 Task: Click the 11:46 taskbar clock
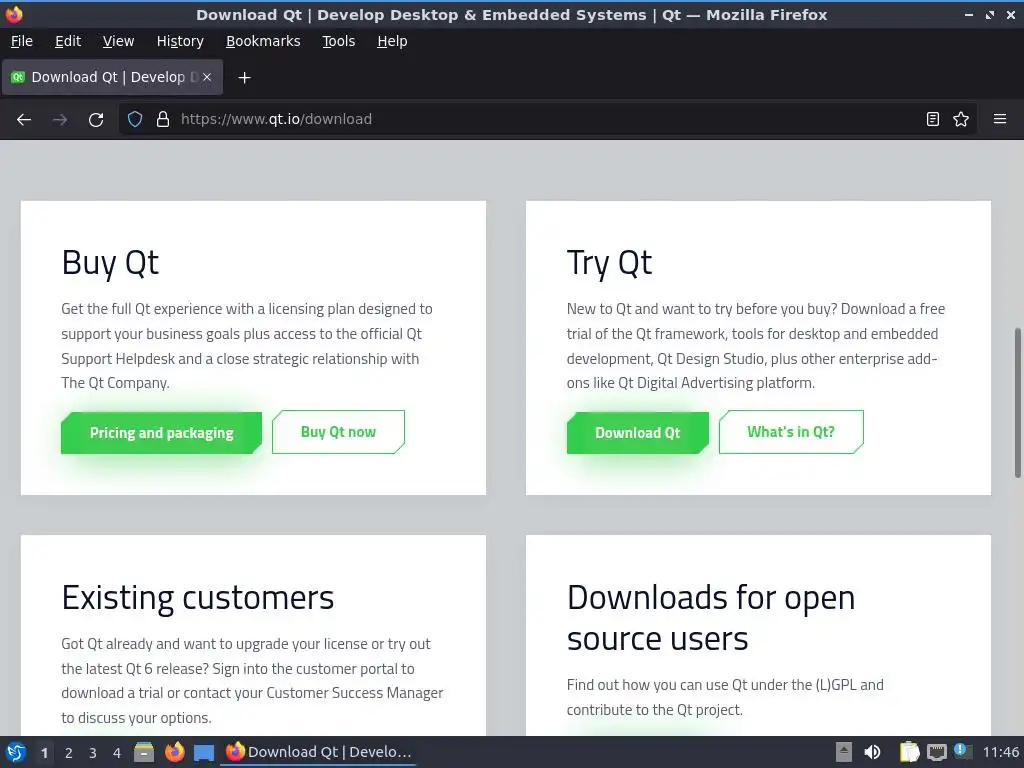(1000, 752)
